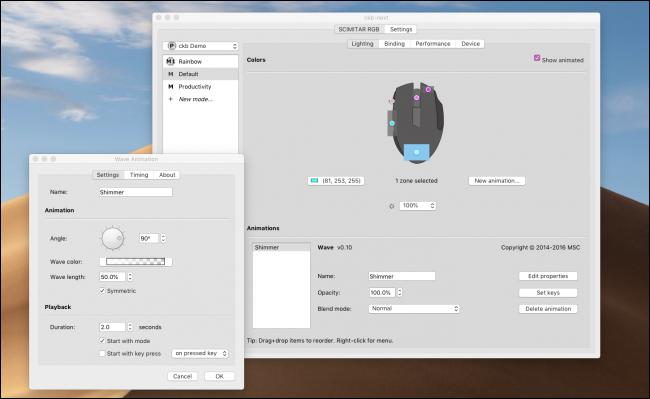This screenshot has width=650, height=399.
Task: Select the cyan side panel zone dot
Action: coord(392,123)
